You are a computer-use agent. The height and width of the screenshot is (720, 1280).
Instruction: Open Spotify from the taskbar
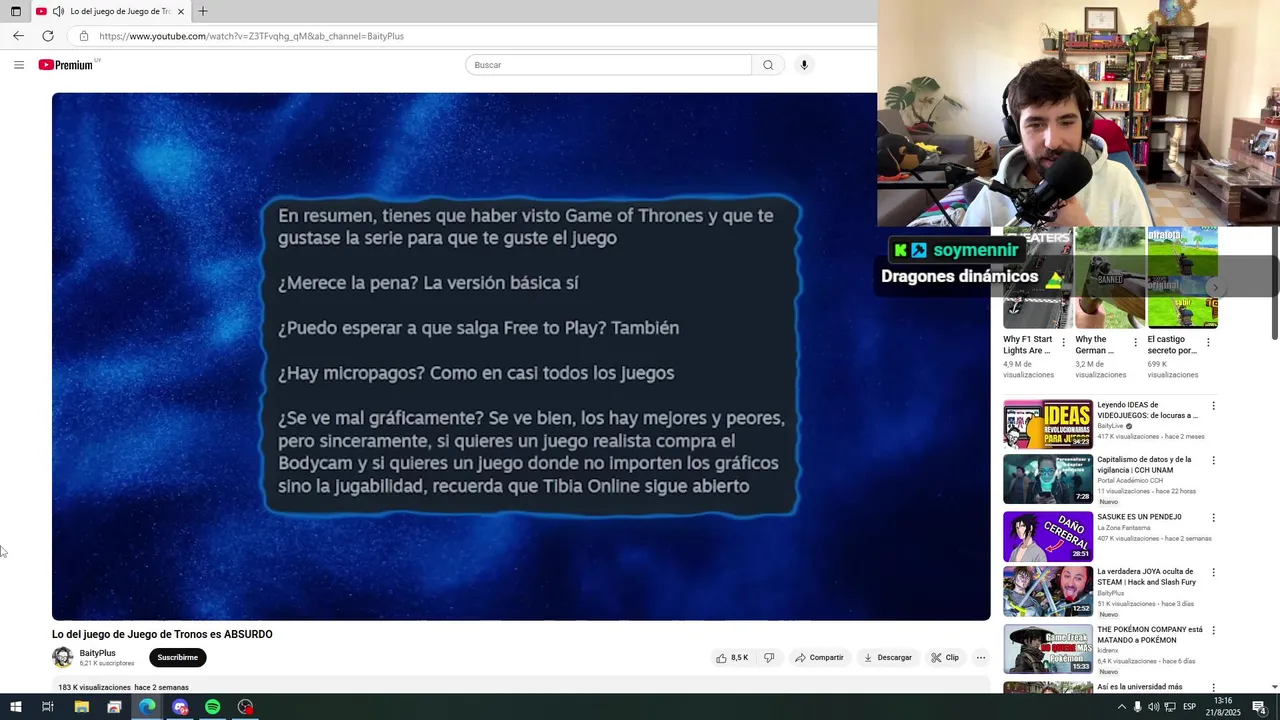pos(213,707)
